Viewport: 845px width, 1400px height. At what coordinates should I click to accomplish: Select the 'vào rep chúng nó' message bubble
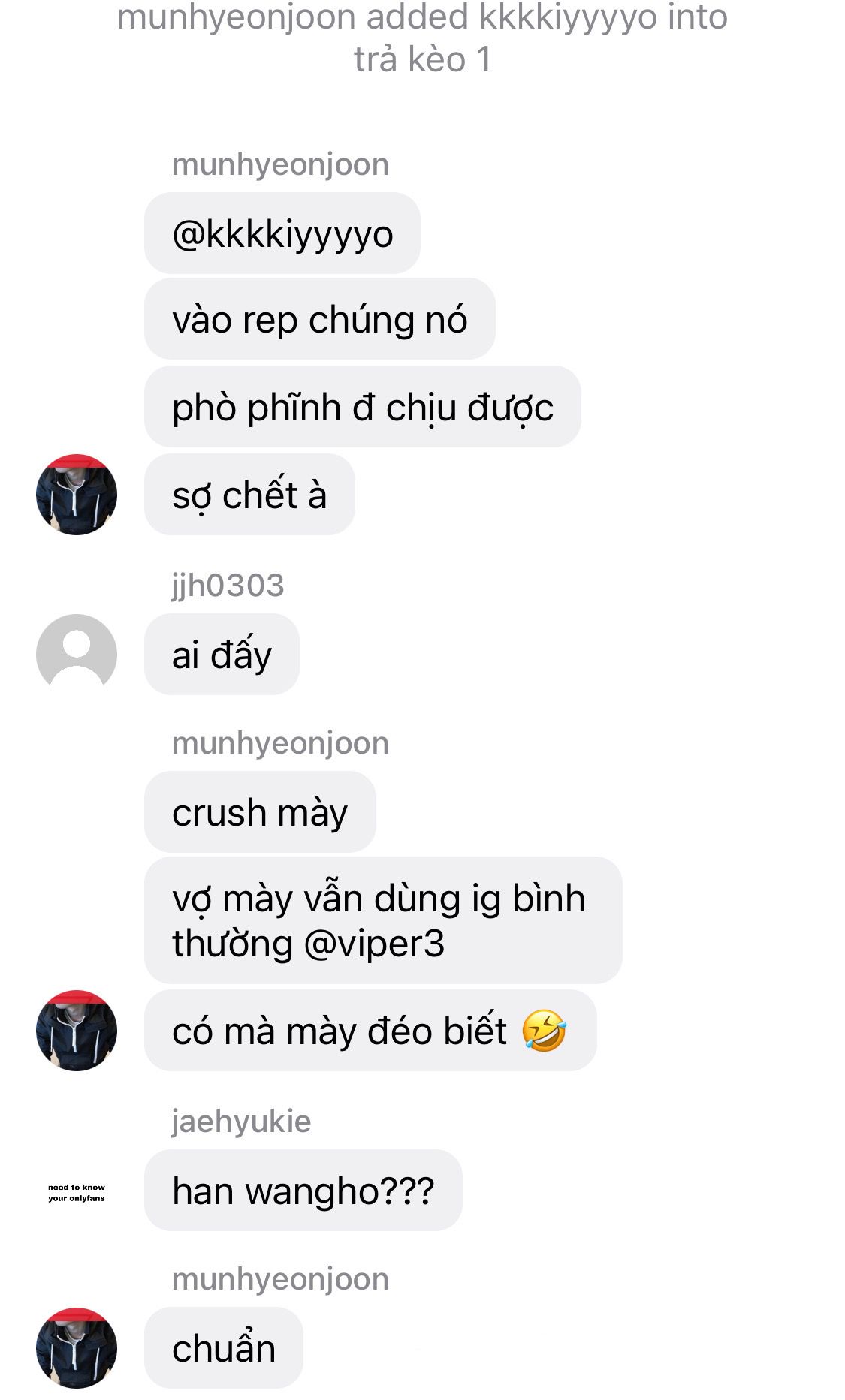[x=320, y=319]
